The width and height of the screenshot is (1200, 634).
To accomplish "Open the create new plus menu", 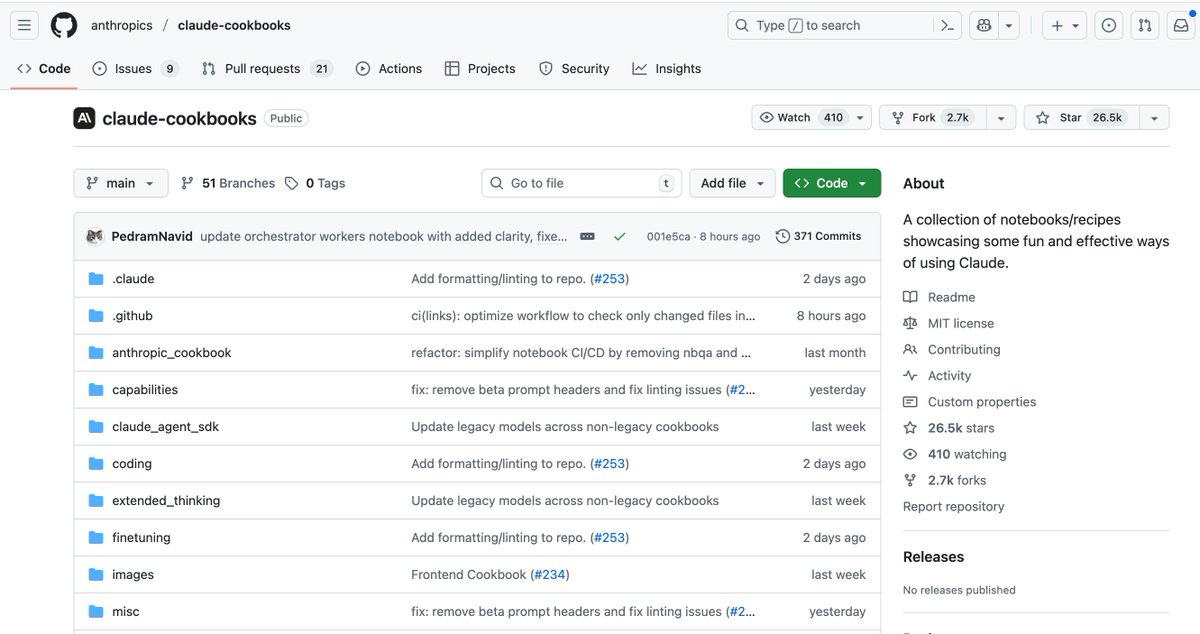I will click(1065, 25).
